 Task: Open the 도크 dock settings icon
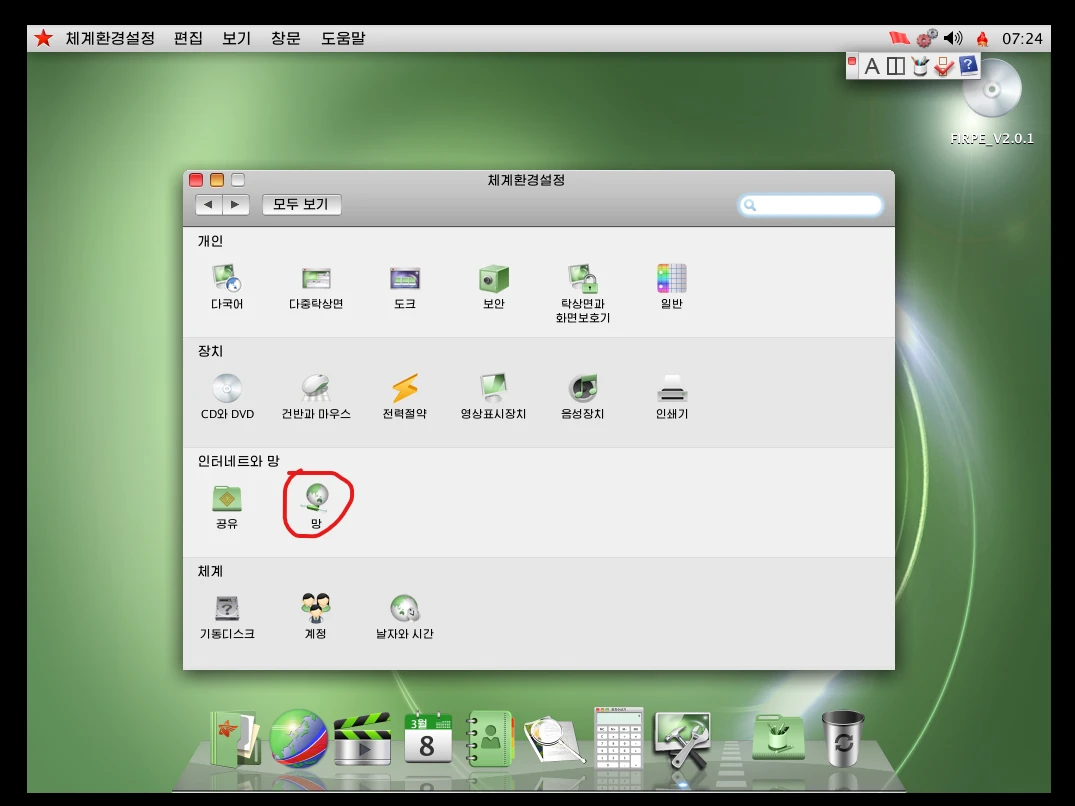[404, 279]
